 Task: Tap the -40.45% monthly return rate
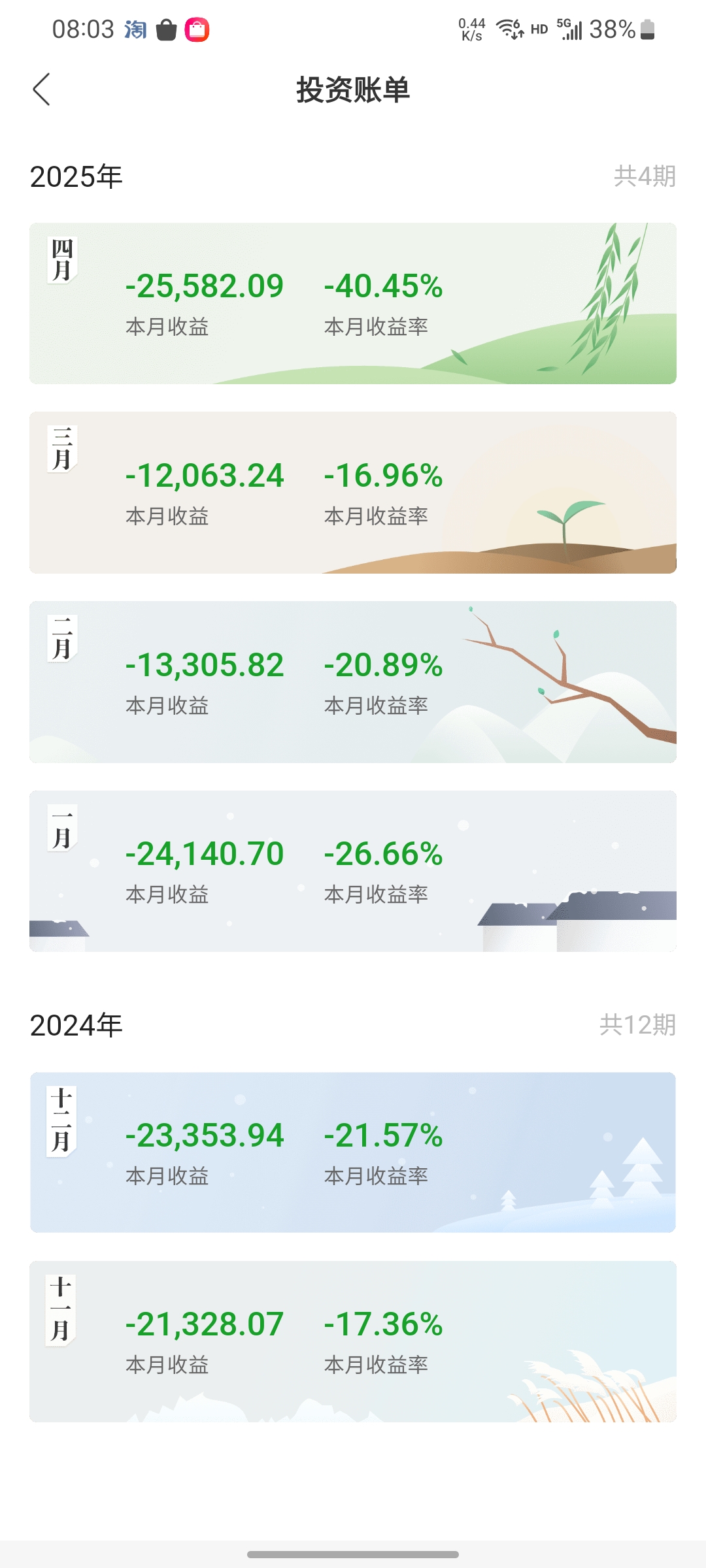[383, 286]
